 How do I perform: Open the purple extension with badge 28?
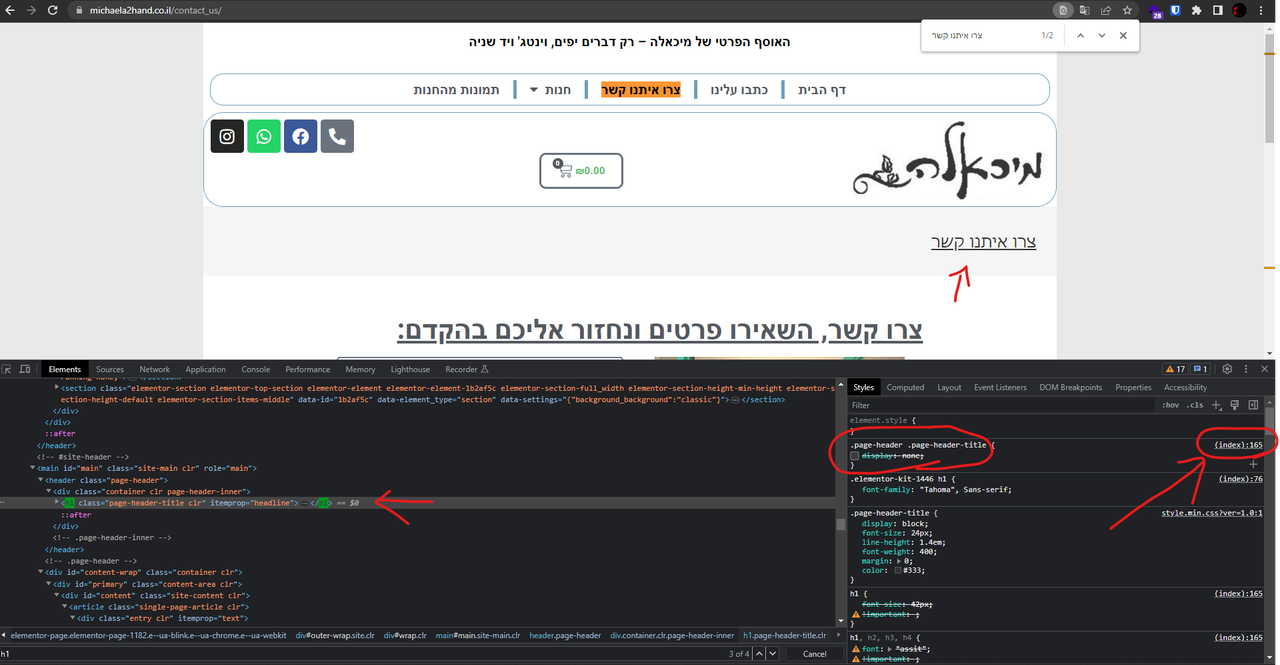(x=1156, y=11)
